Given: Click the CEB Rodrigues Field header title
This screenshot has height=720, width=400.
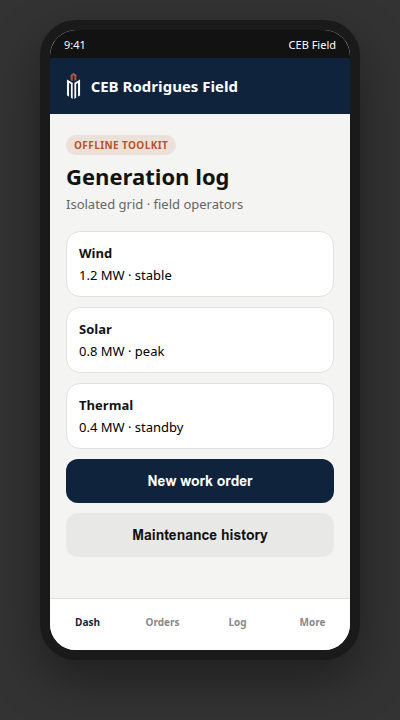Looking at the screenshot, I should (164, 87).
